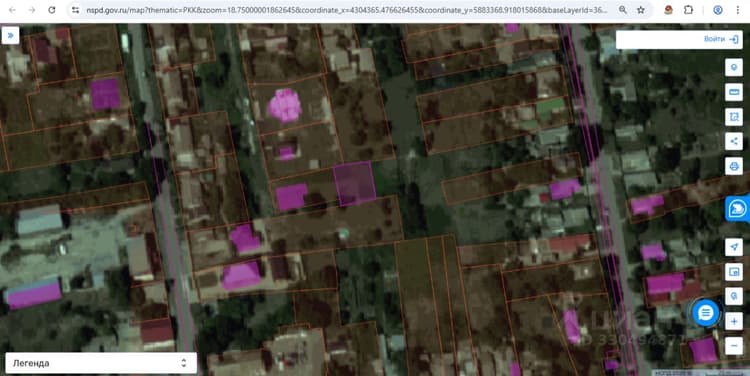
Task: Open the Extensions puzzle icon
Action: point(688,10)
